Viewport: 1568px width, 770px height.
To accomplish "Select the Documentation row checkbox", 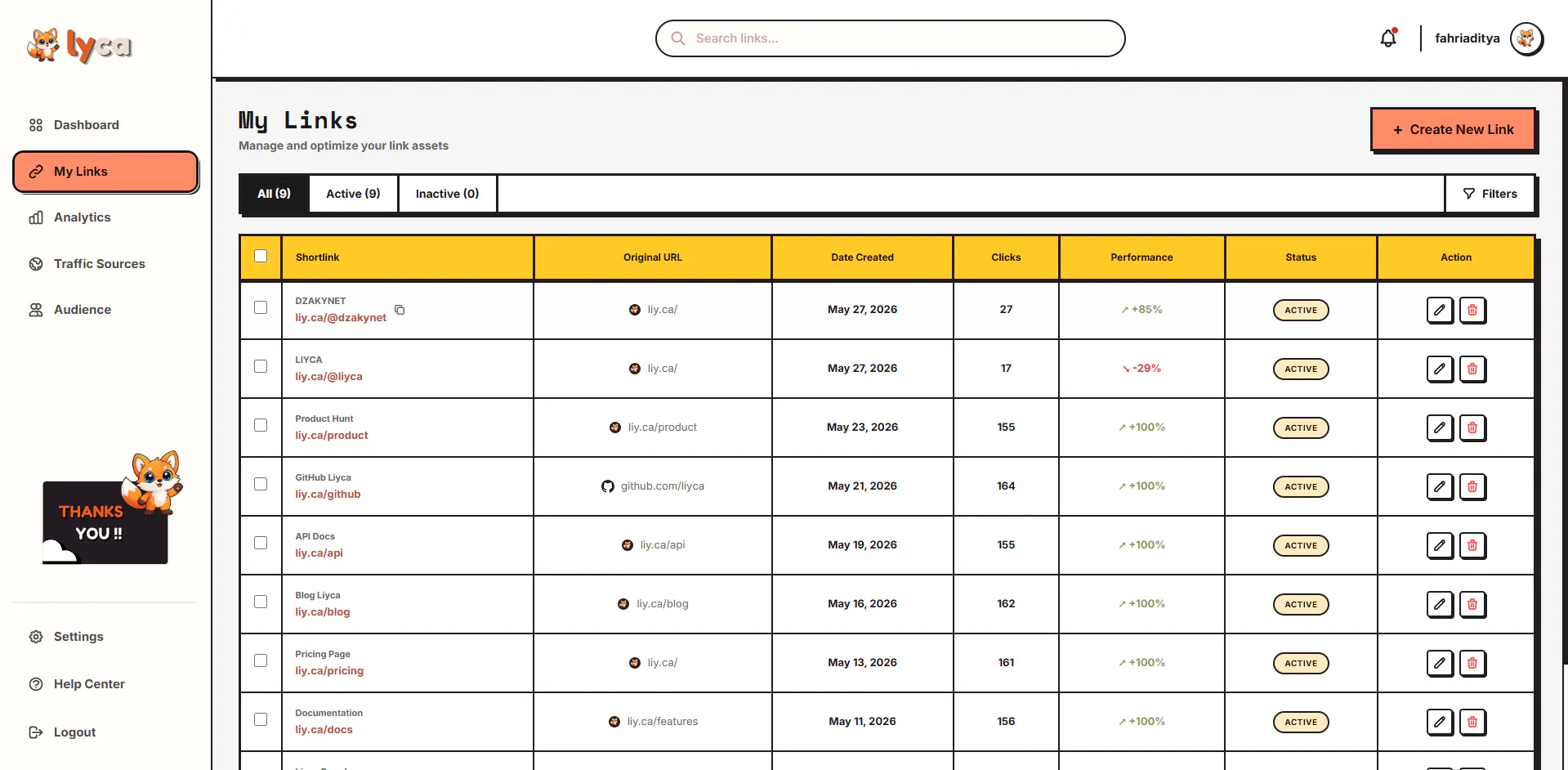I will tap(261, 719).
